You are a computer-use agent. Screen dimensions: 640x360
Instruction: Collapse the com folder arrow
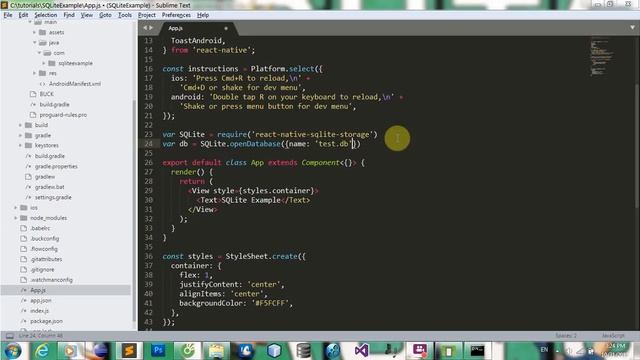click(40, 53)
